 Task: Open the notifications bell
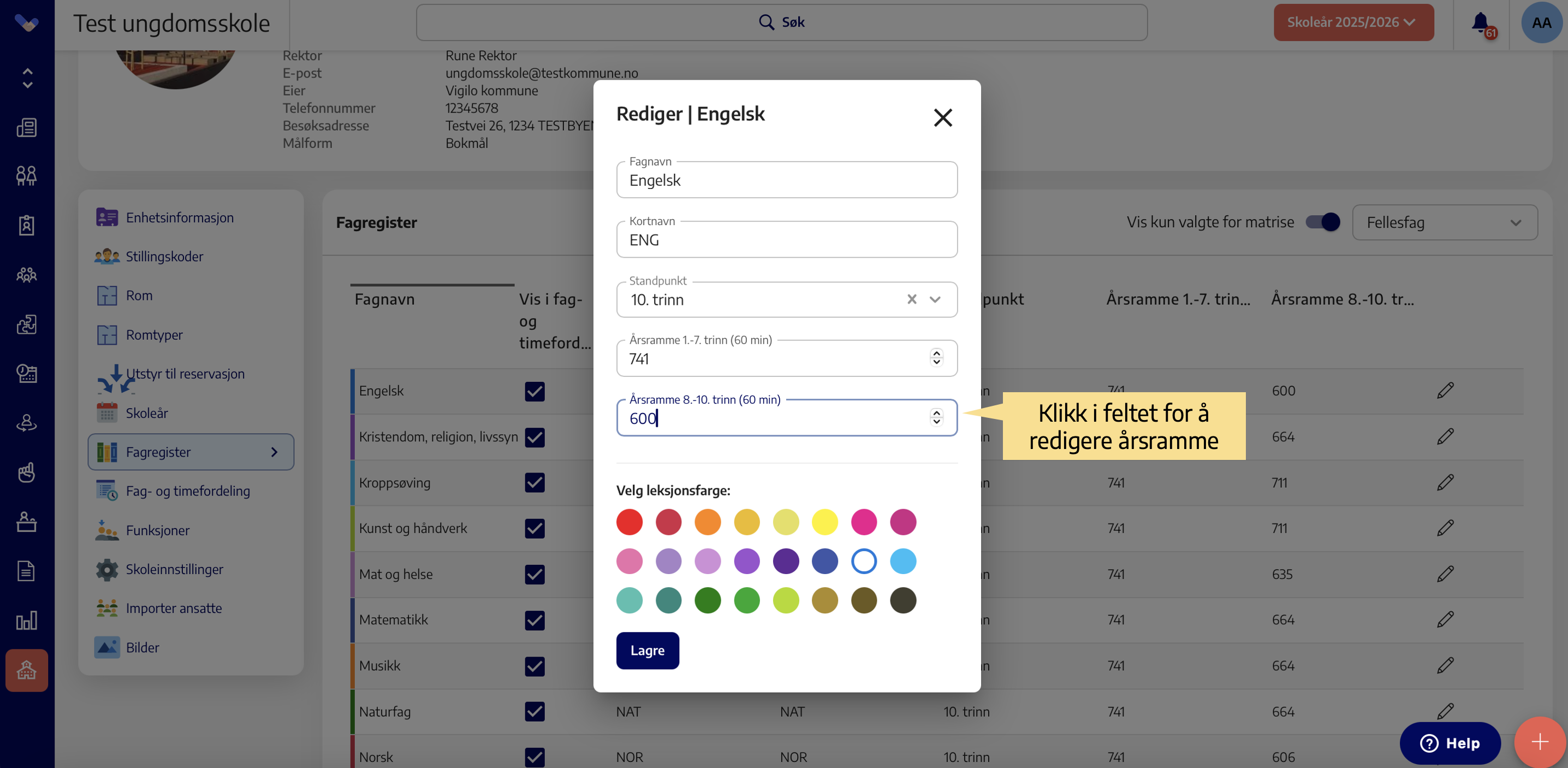[1480, 23]
